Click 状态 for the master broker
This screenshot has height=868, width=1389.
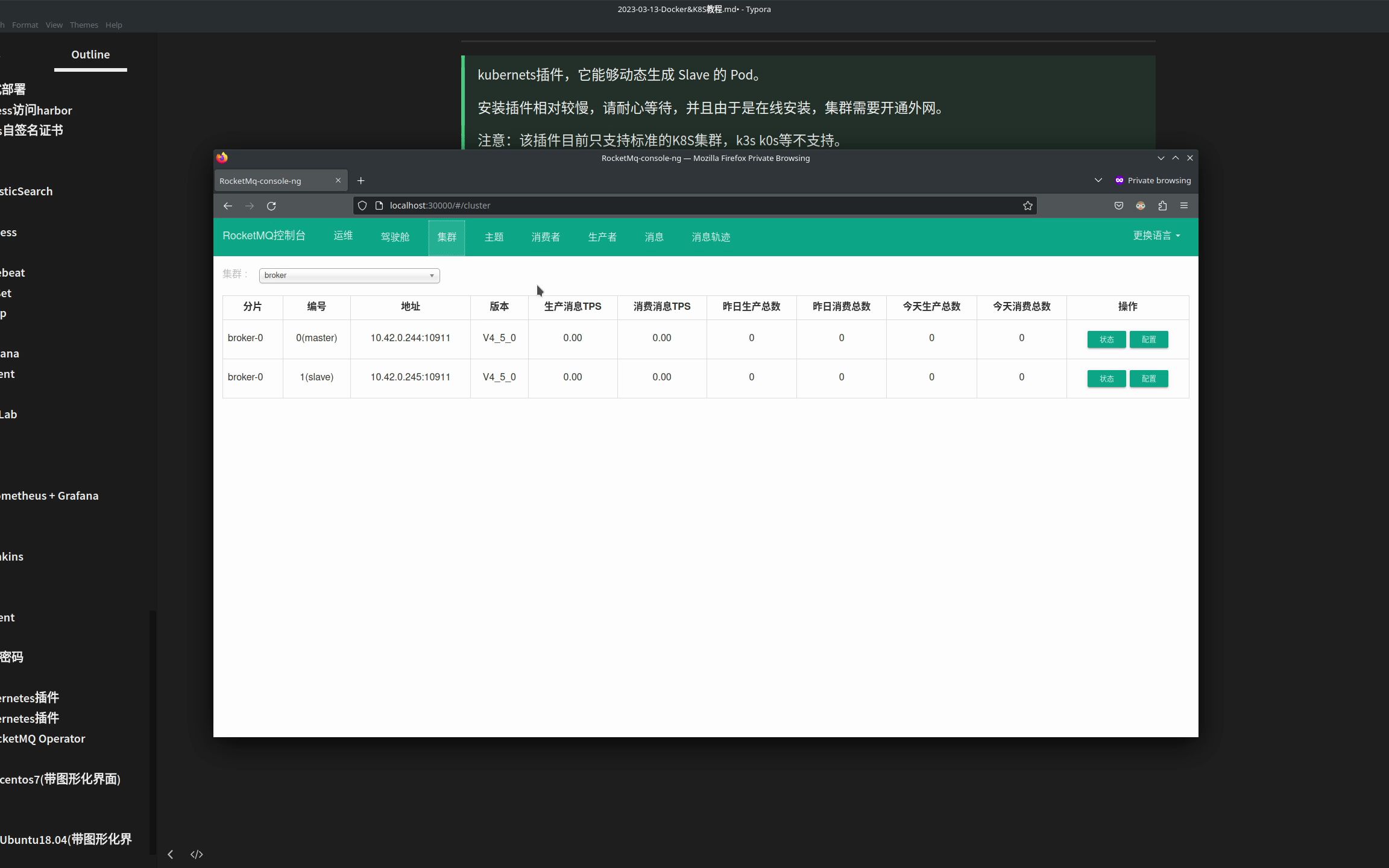coord(1106,339)
